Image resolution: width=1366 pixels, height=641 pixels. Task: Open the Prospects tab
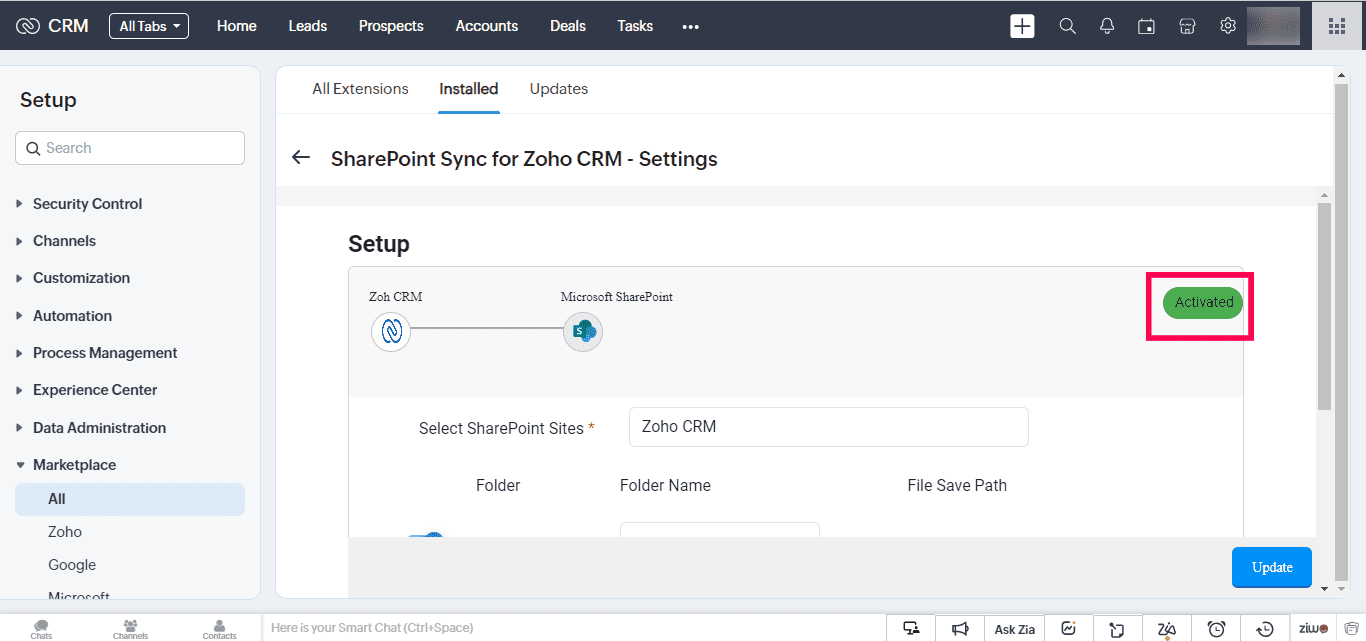point(391,26)
